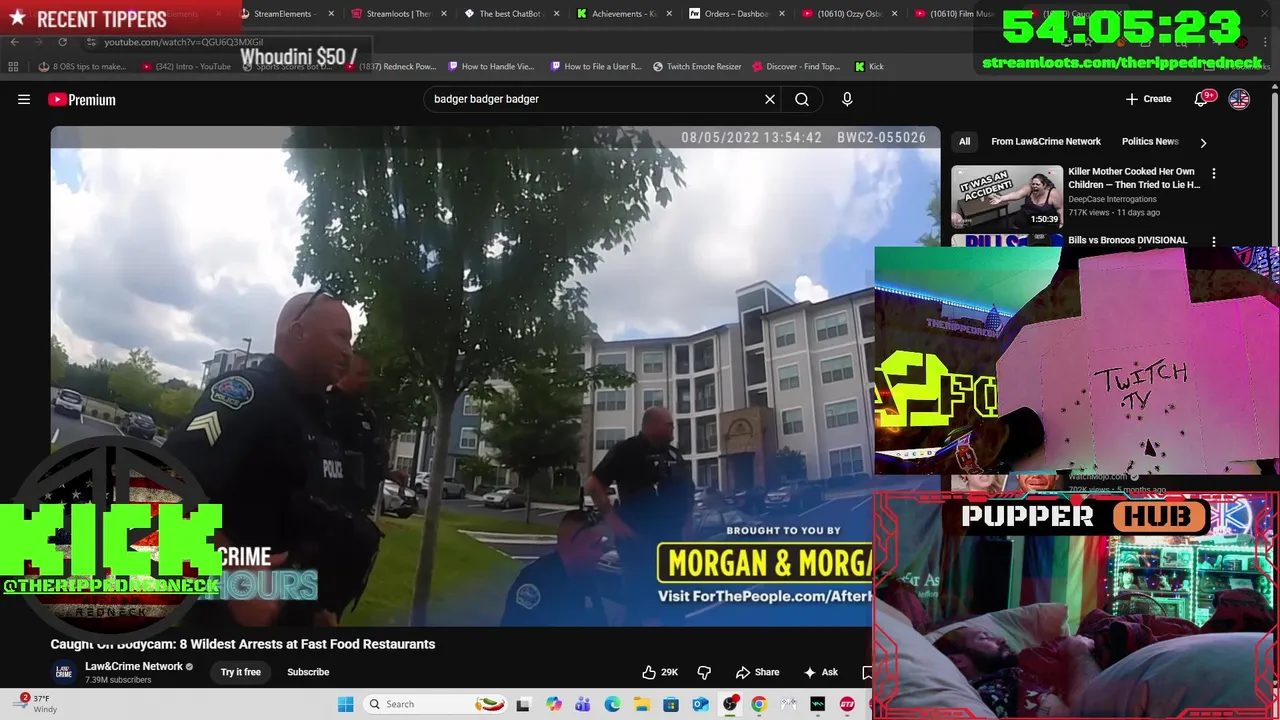Image resolution: width=1280 pixels, height=720 pixels.
Task: Close The best ChatBot tab
Action: (556, 14)
